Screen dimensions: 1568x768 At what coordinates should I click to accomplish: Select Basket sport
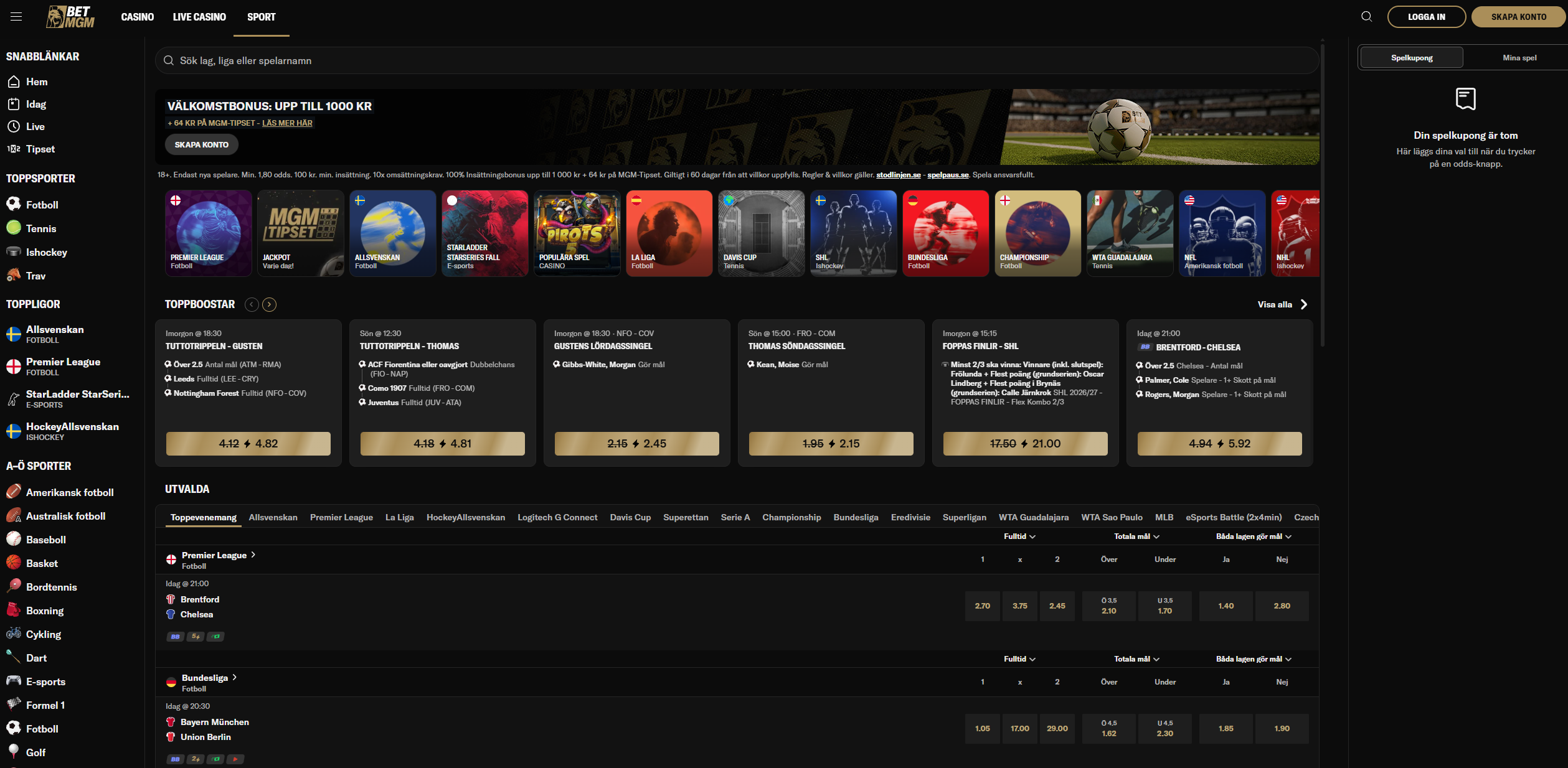tap(42, 563)
